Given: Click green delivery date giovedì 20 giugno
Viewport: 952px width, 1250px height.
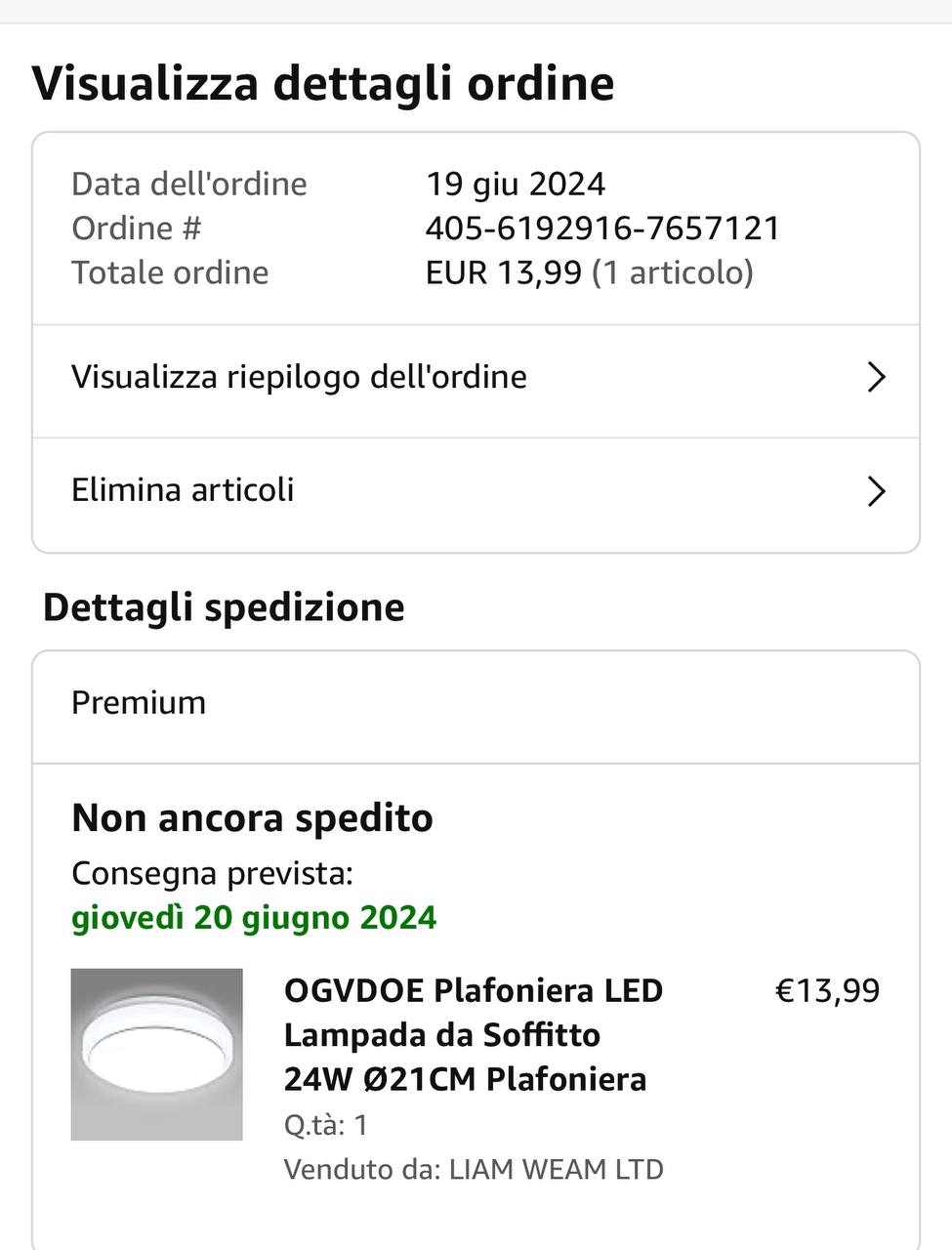Looking at the screenshot, I should tap(254, 918).
